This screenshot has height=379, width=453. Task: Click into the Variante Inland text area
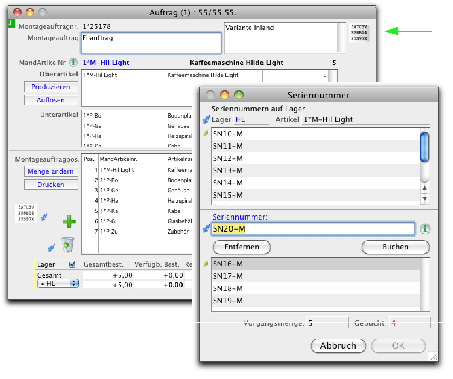click(282, 38)
